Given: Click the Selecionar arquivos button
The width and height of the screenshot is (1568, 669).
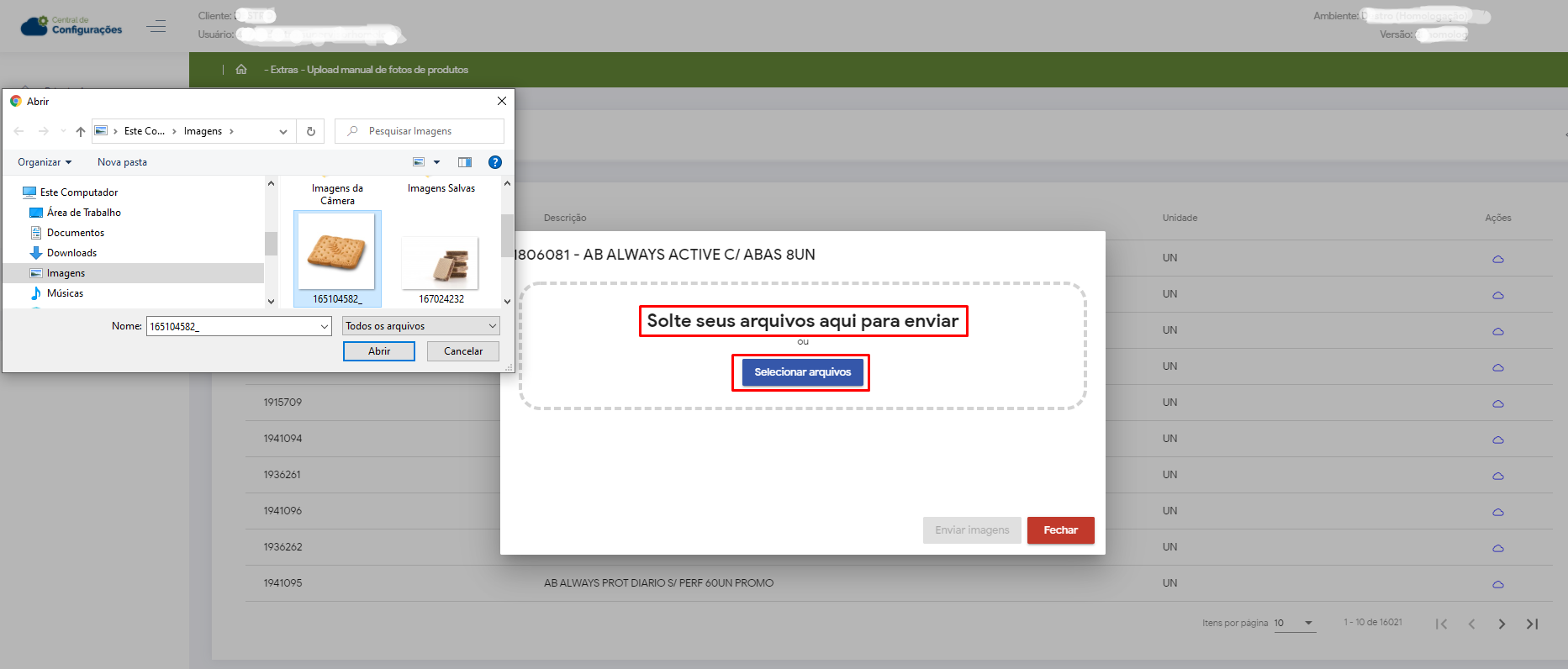Looking at the screenshot, I should click(803, 372).
